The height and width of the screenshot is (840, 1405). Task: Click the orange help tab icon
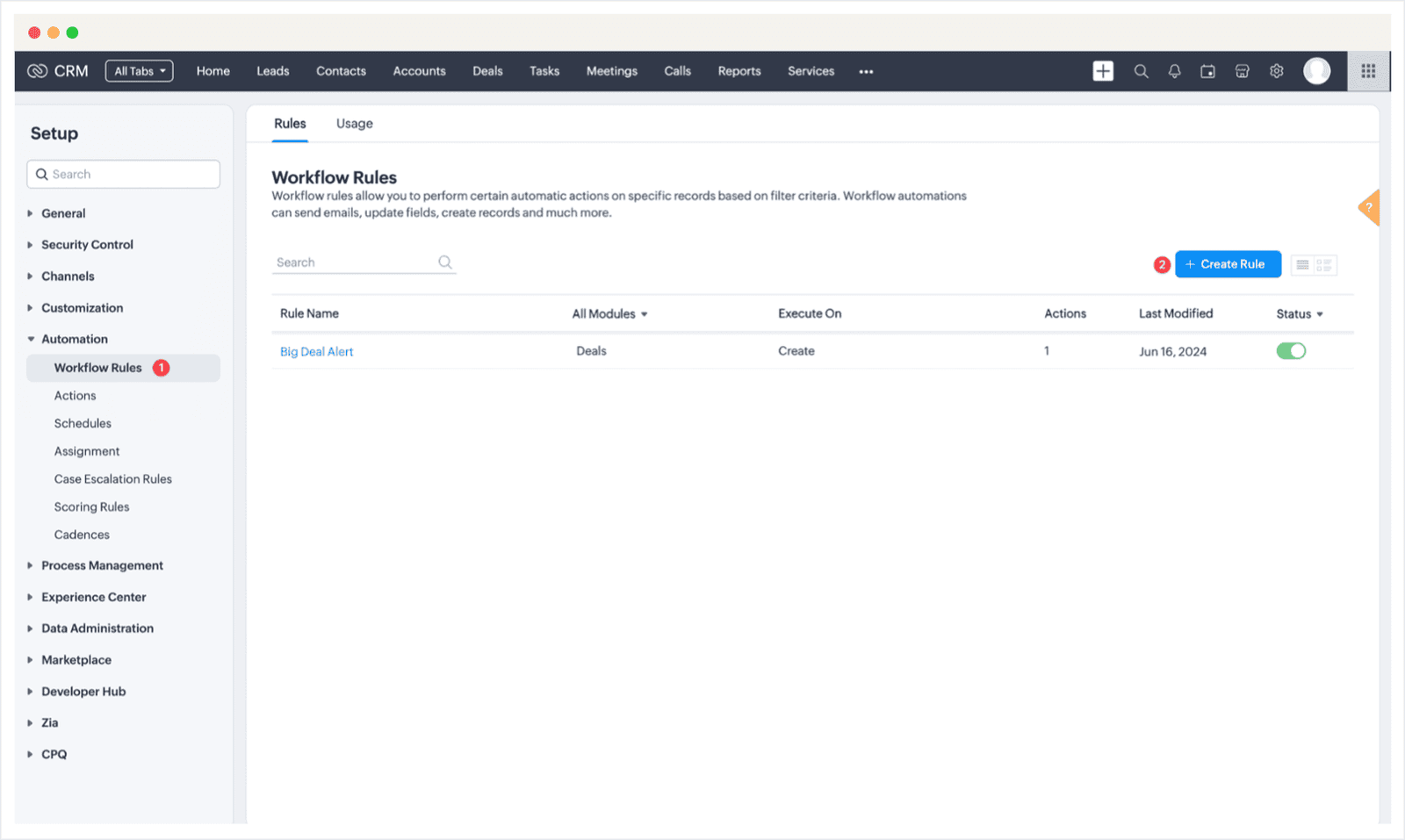coord(1369,208)
